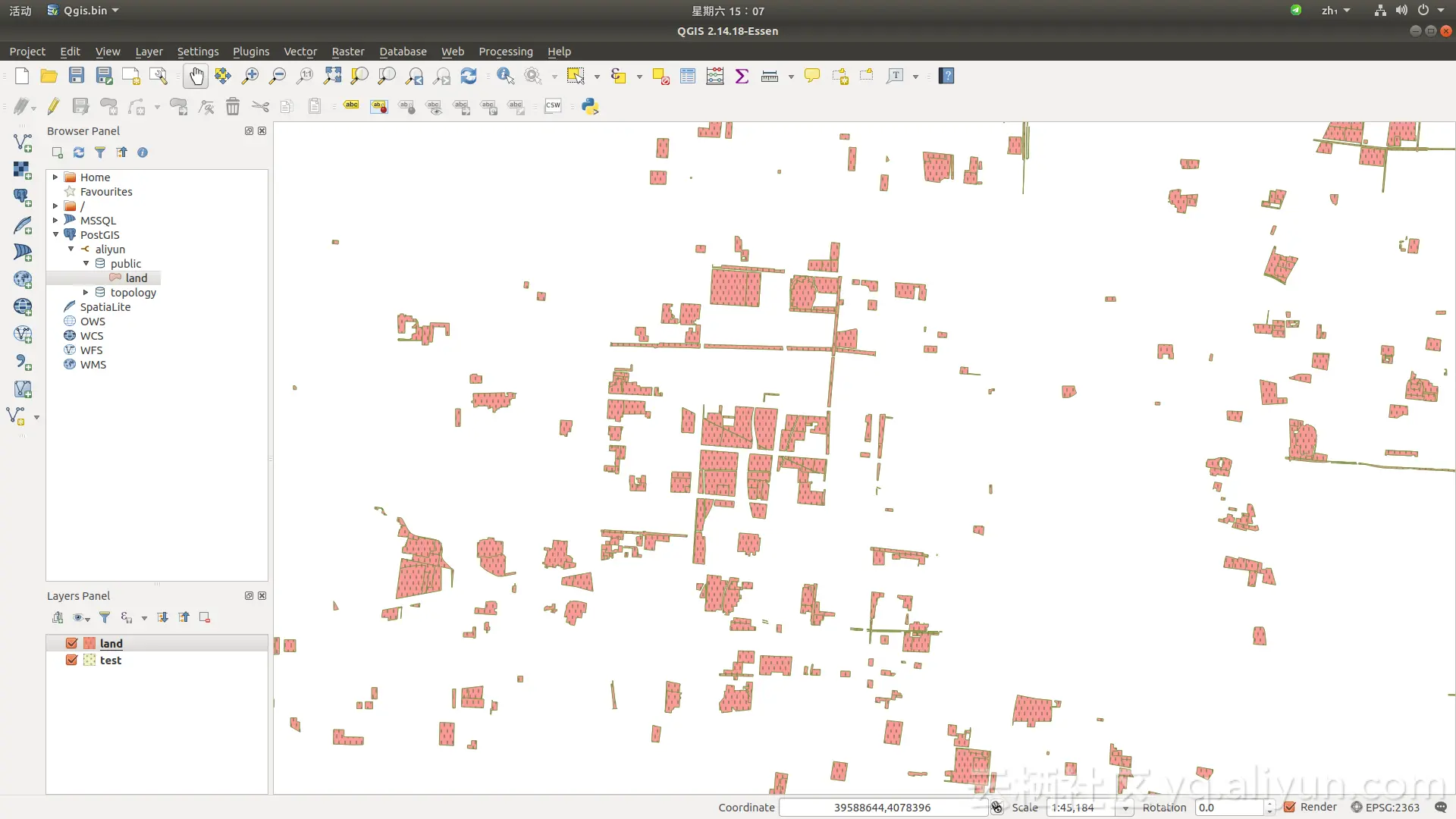
Task: Open the Processing menu
Action: (506, 51)
